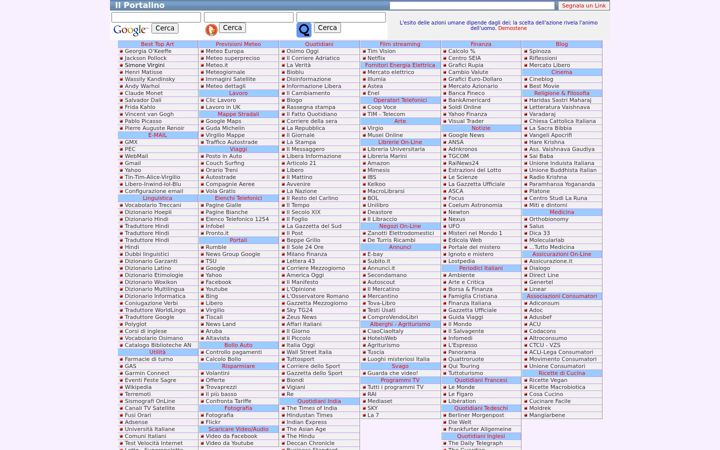This screenshot has width=720, height=450.
Task: Click the Google logo beside the first search box
Action: pos(130,30)
